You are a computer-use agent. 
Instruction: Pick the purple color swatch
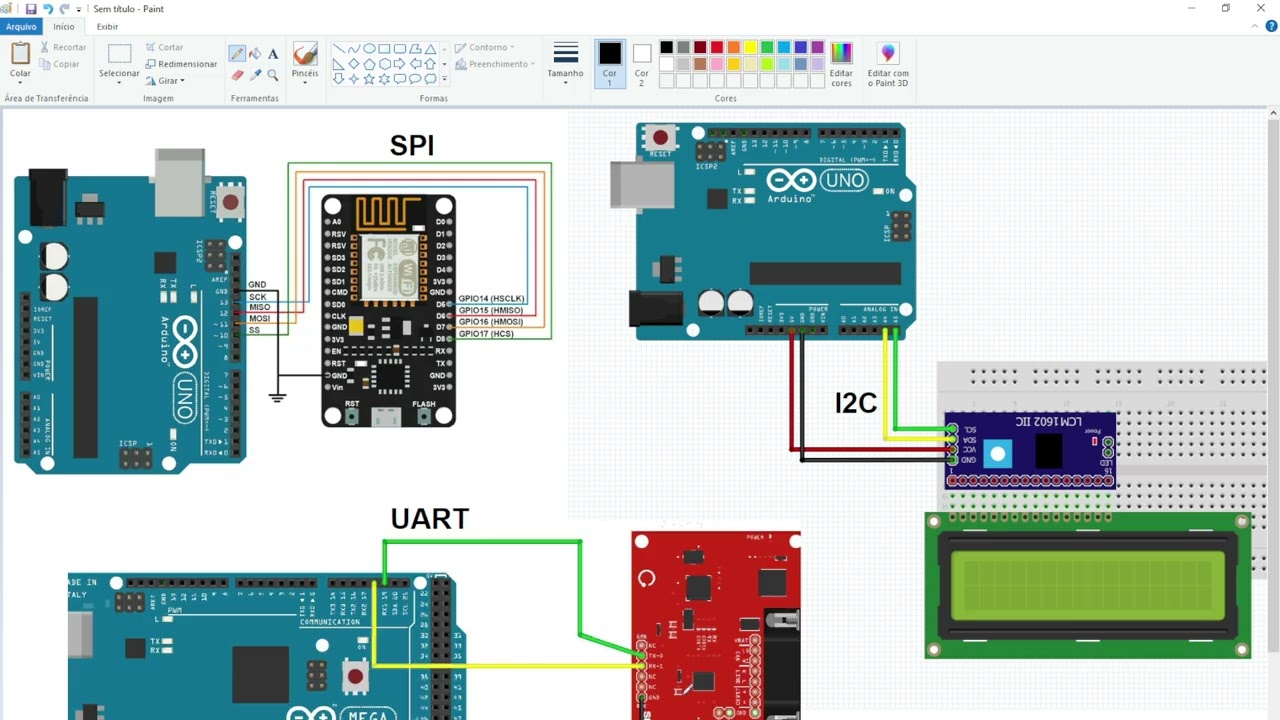[818, 47]
